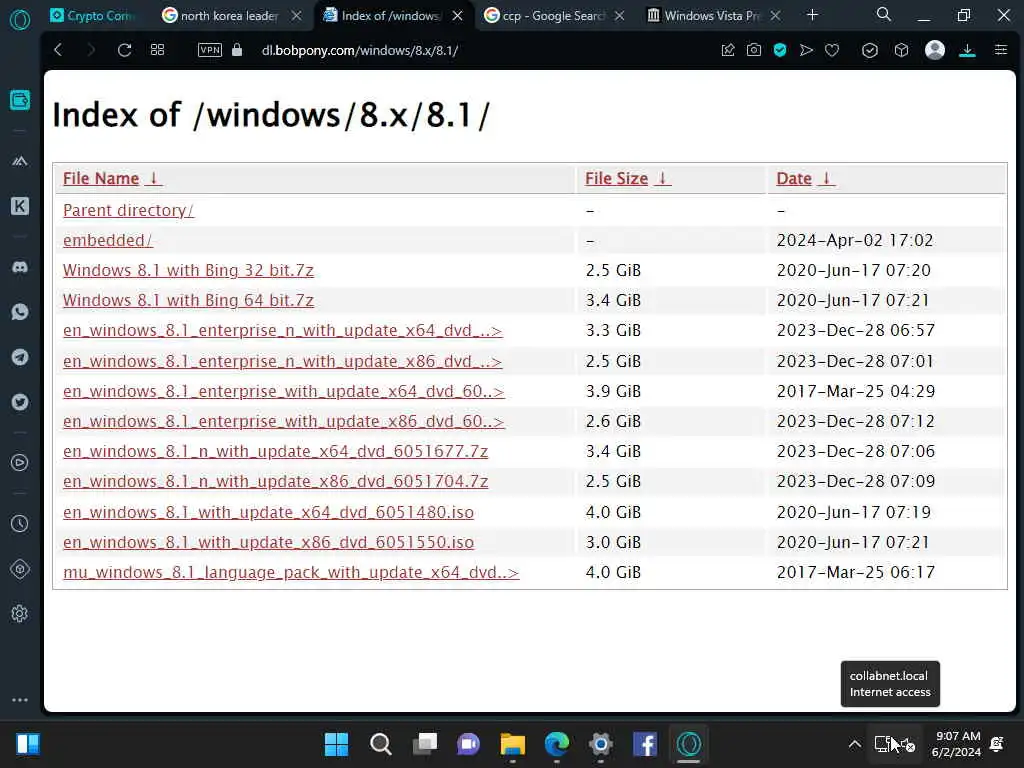Image resolution: width=1024 pixels, height=768 pixels.
Task: Open the embedded/ folder link
Action: (x=108, y=240)
